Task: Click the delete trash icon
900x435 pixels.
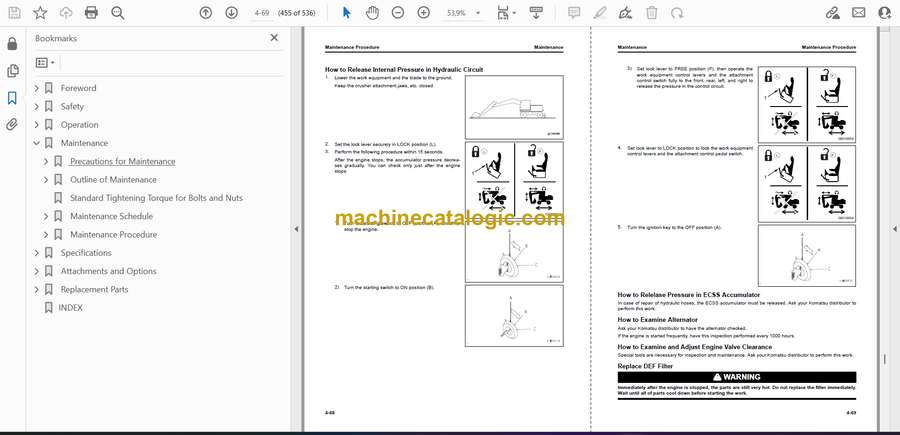Action: click(651, 13)
